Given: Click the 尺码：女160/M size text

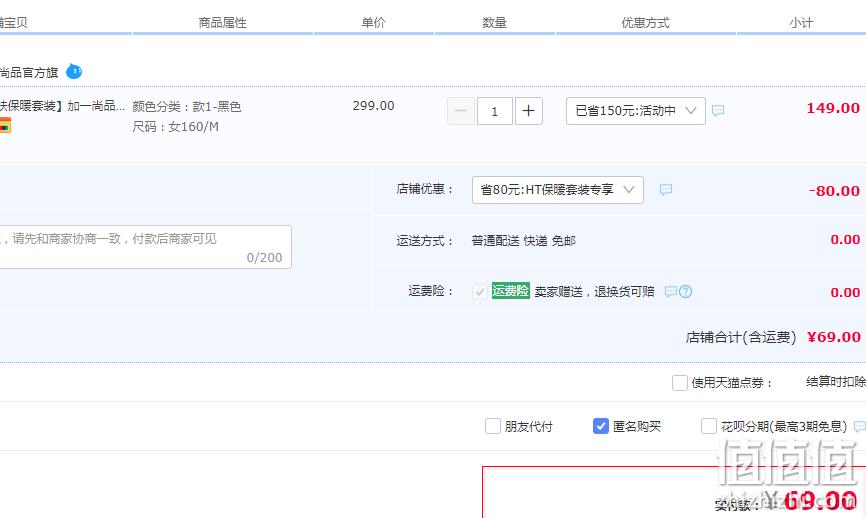Looking at the screenshot, I should coord(176,127).
